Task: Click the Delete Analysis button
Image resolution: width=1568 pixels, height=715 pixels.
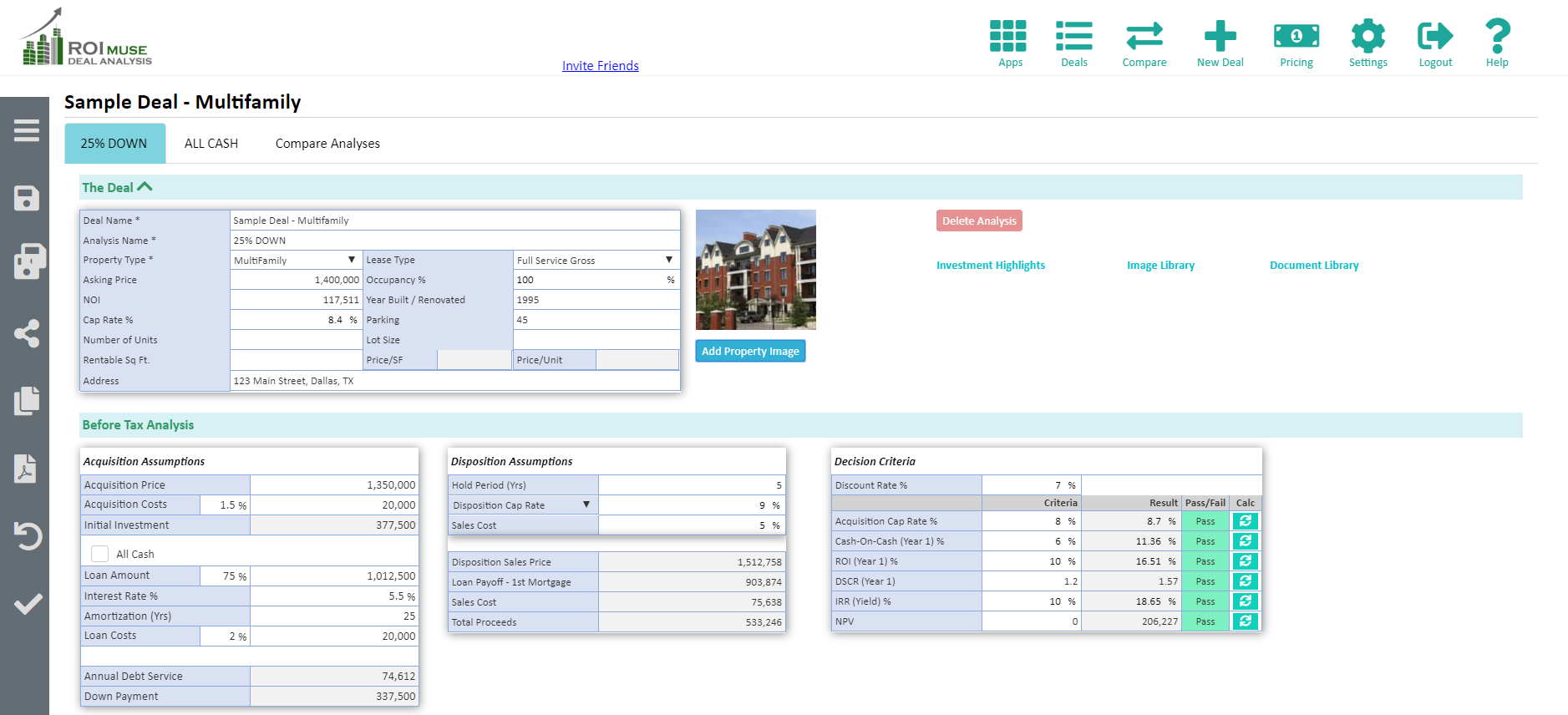Action: coord(979,221)
